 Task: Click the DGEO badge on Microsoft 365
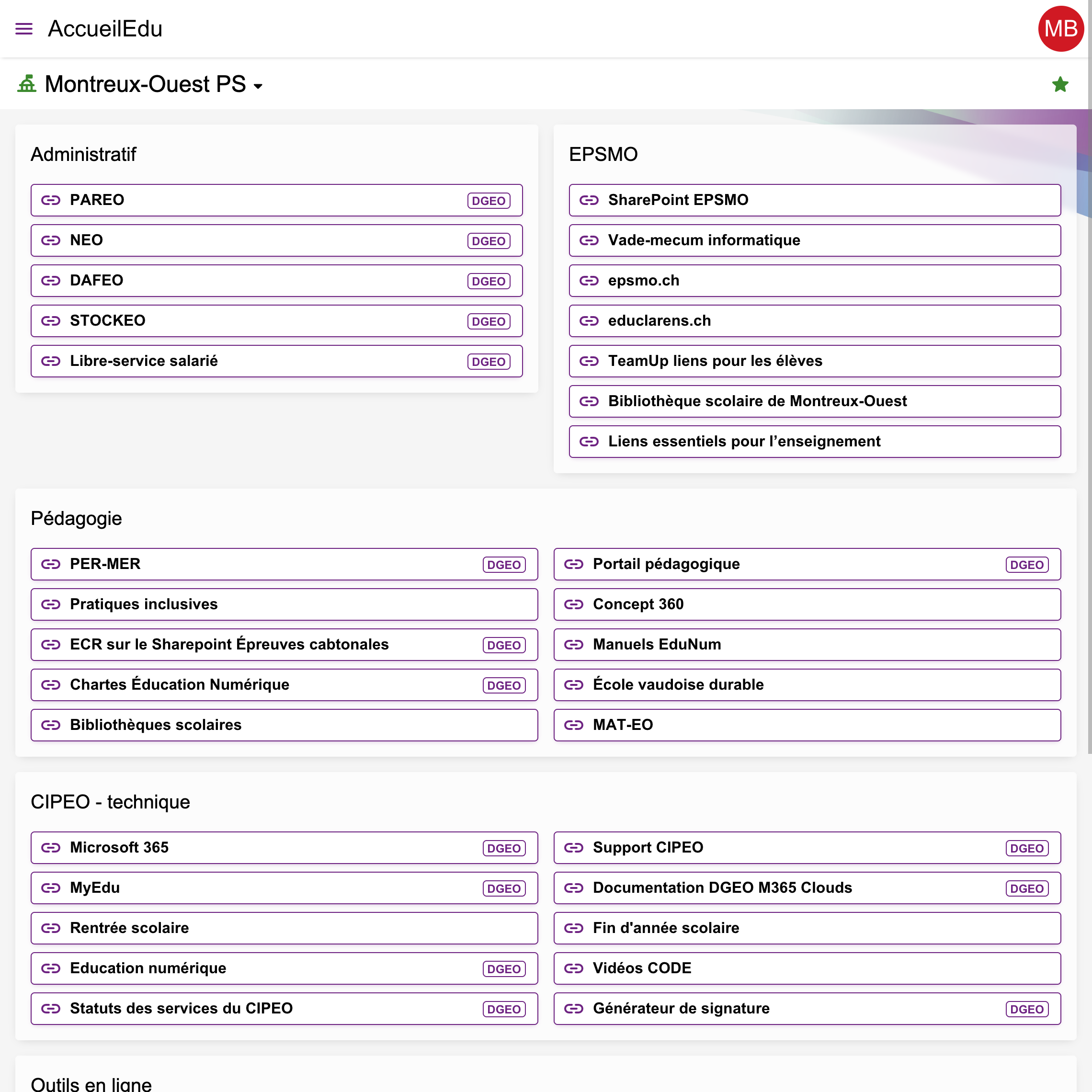click(x=503, y=848)
